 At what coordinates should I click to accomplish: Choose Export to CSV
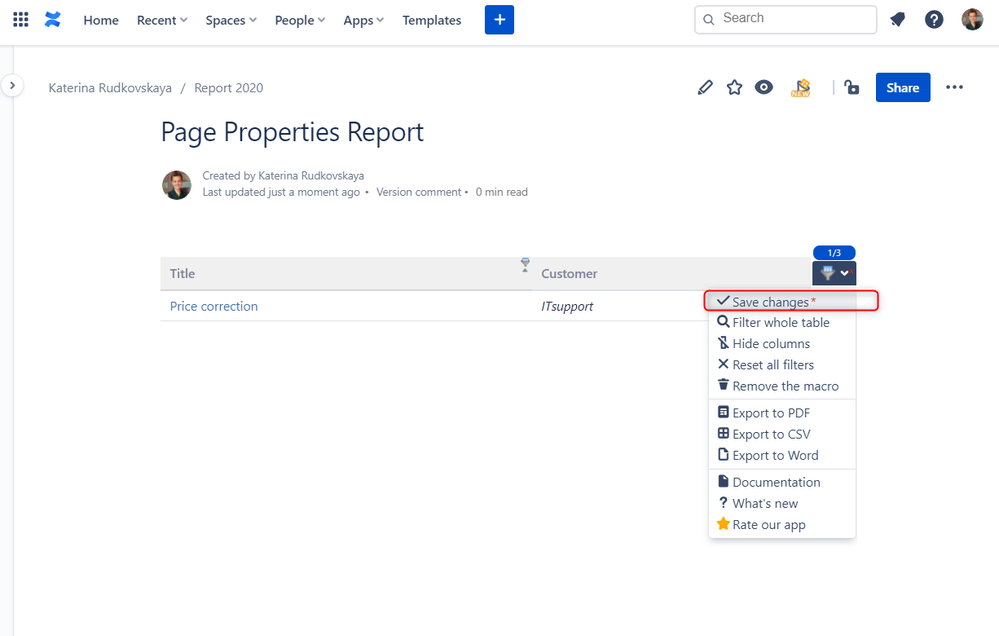pyautogui.click(x=782, y=434)
